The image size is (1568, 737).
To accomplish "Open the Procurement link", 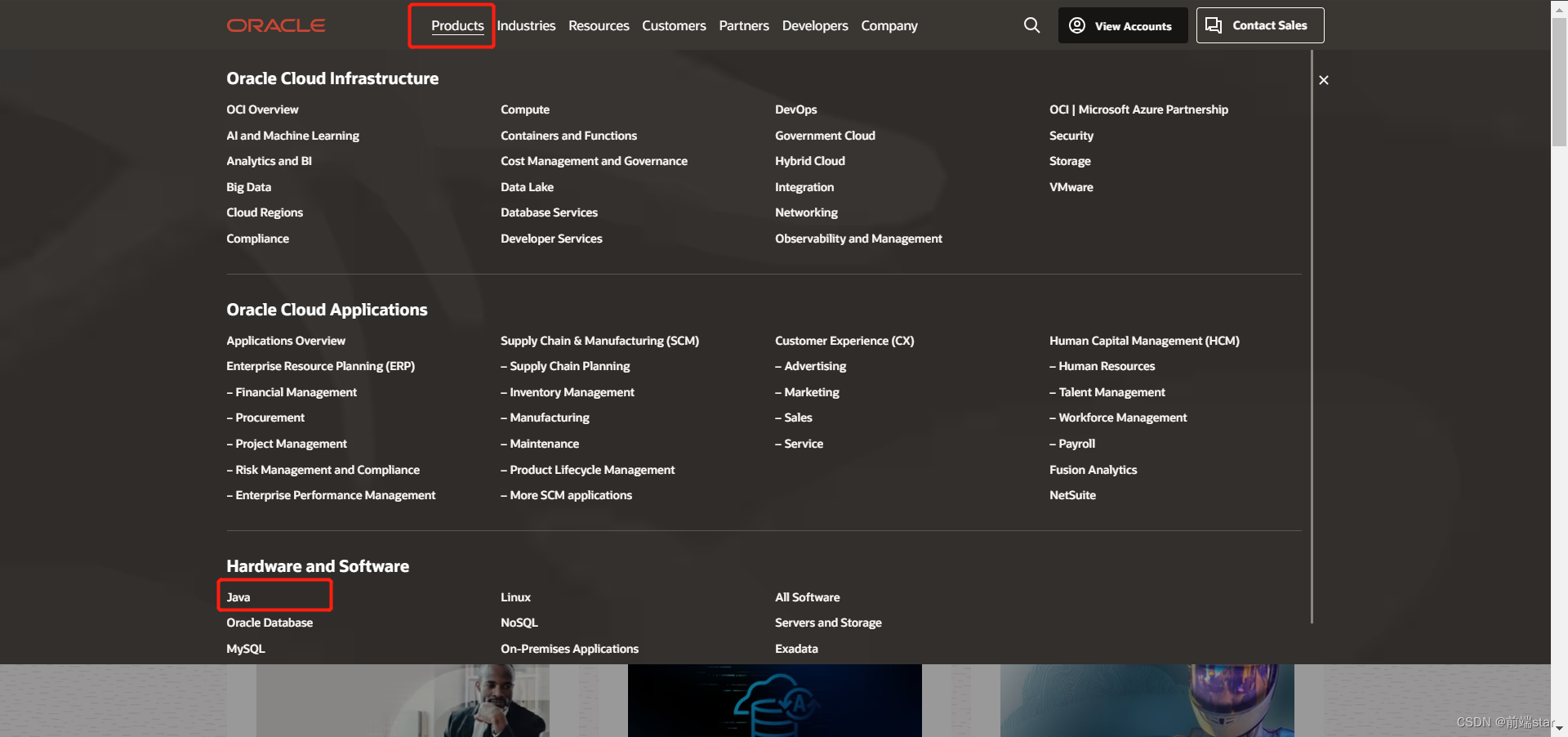I will pos(265,418).
